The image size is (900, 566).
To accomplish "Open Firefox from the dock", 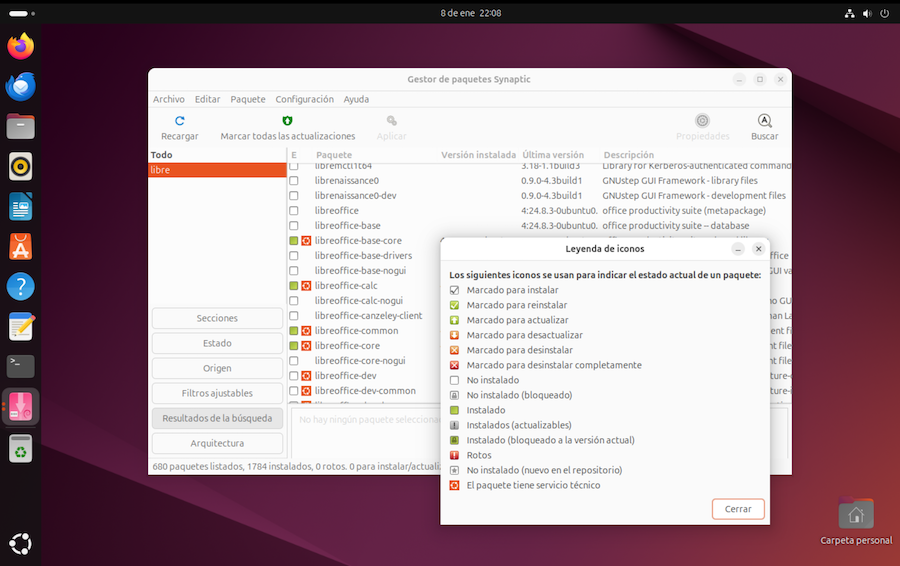I will pyautogui.click(x=21, y=46).
